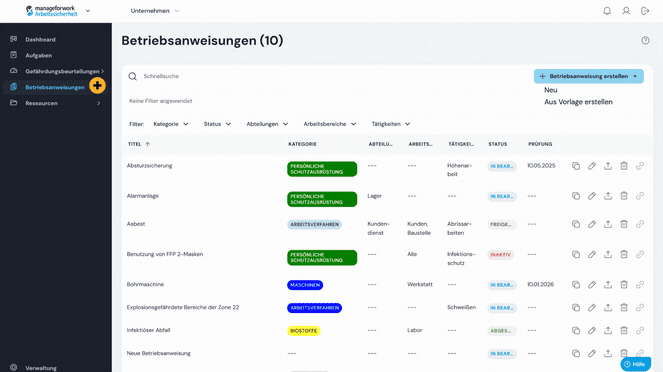Click the MASCHINEN category badge
Screen dimensions: 663x372
(305, 285)
